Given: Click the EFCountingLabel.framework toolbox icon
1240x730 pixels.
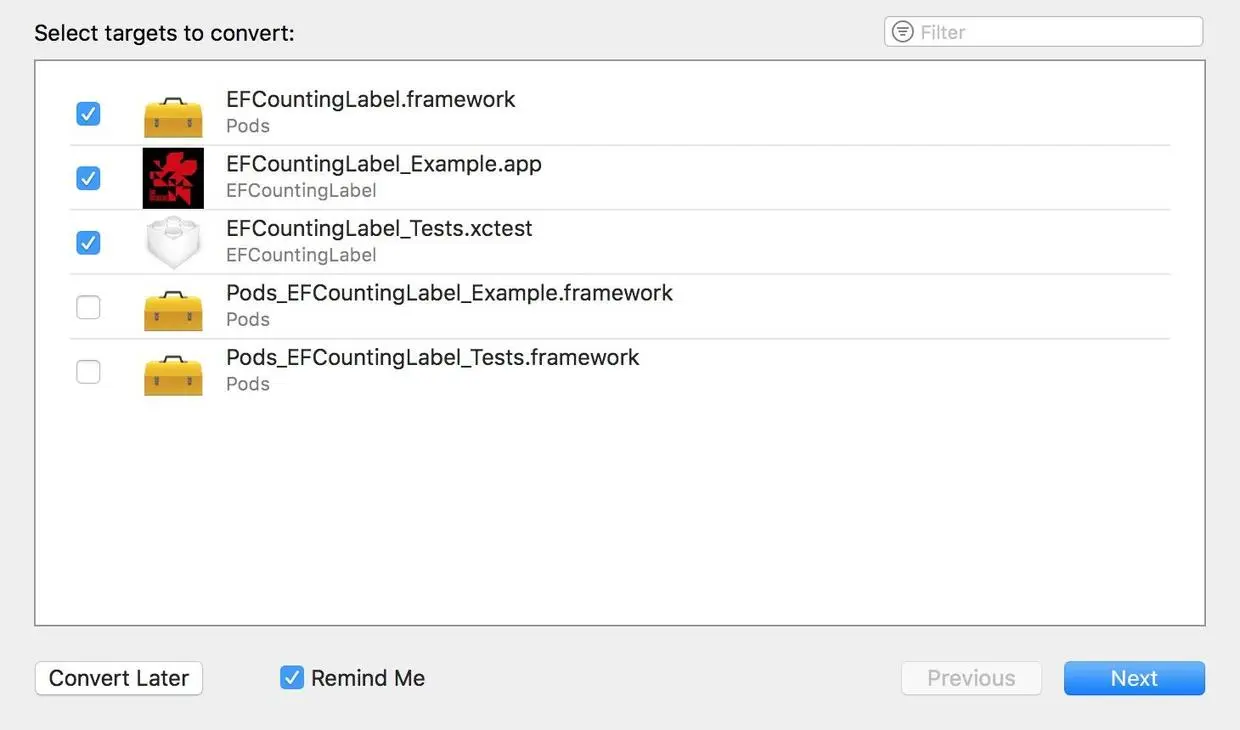Looking at the screenshot, I should [x=173, y=117].
